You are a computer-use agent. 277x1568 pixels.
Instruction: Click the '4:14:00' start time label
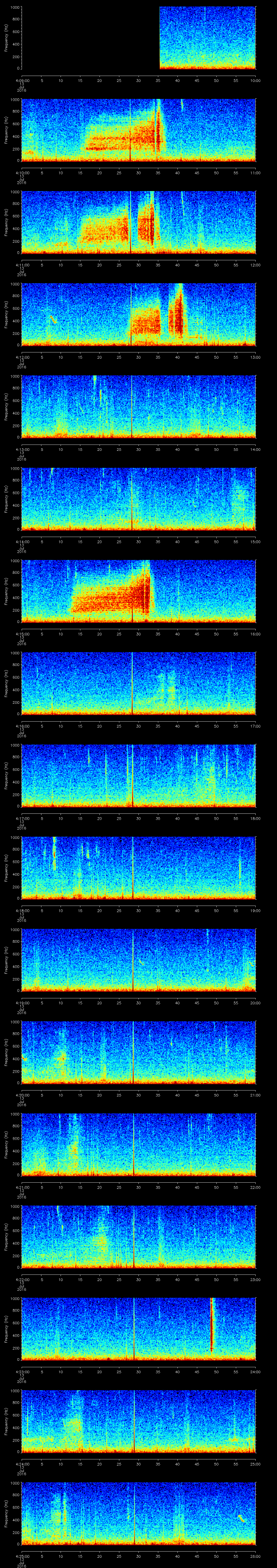tap(22, 542)
